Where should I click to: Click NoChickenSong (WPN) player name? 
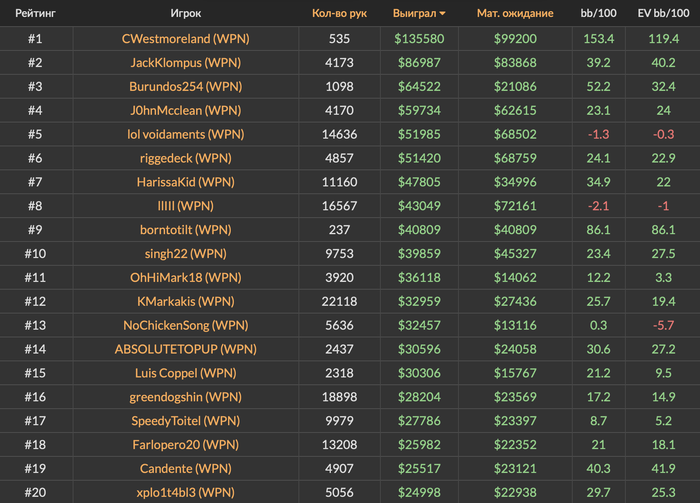pyautogui.click(x=186, y=325)
